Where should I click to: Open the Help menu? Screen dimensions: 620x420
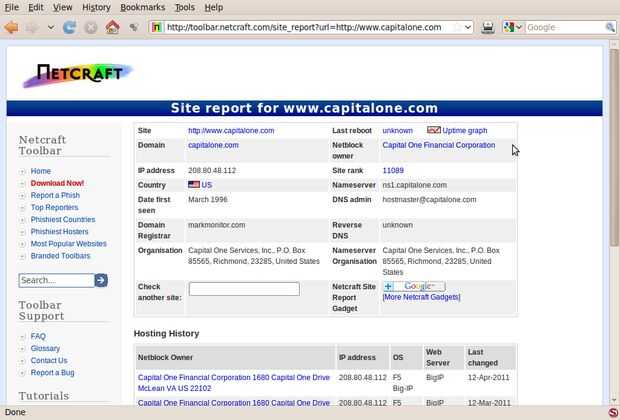(x=214, y=7)
